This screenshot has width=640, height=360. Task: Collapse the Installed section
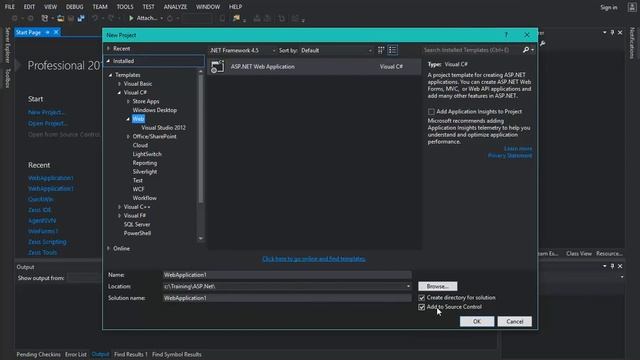coord(109,61)
